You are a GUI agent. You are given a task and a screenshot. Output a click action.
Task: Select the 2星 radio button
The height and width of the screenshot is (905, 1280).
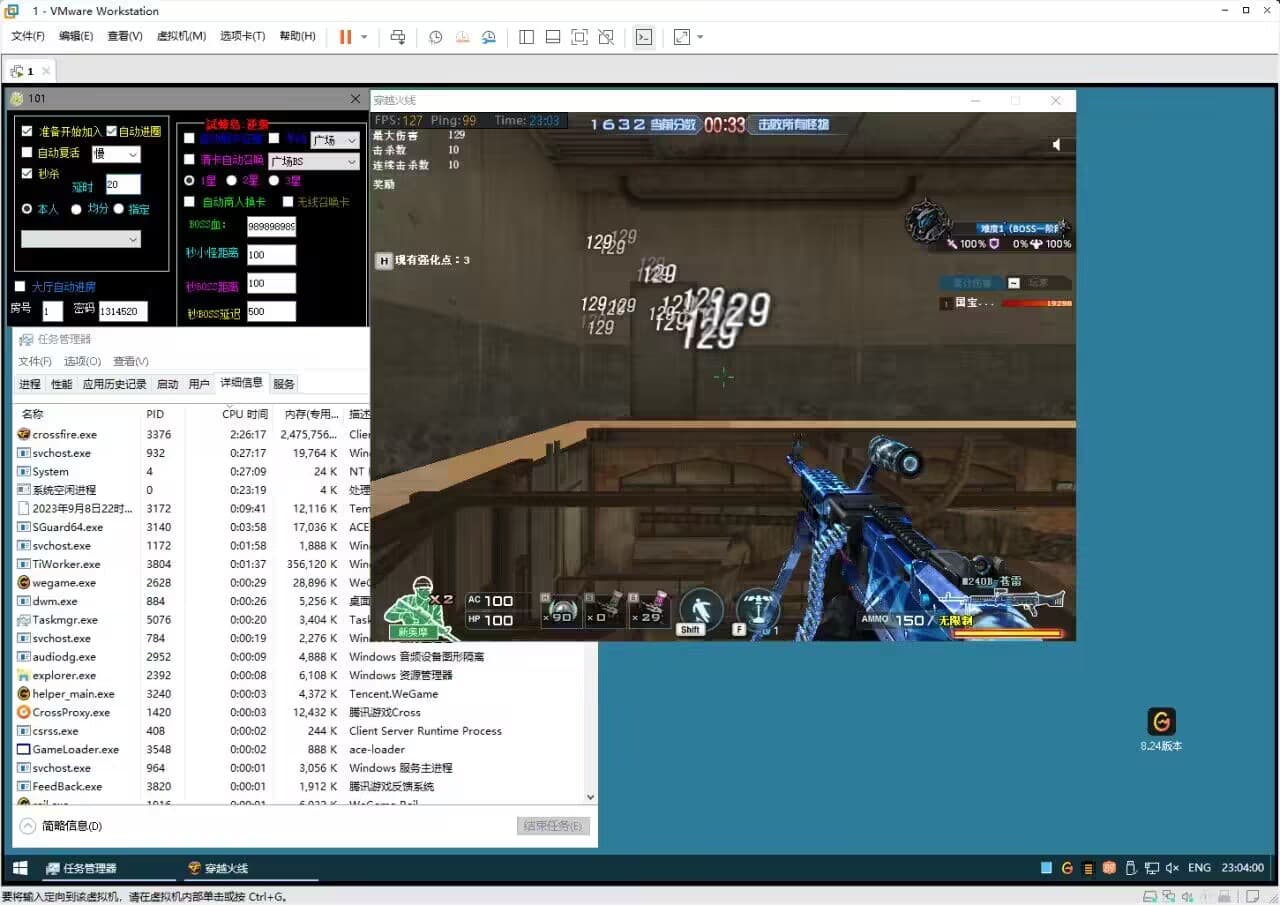231,181
